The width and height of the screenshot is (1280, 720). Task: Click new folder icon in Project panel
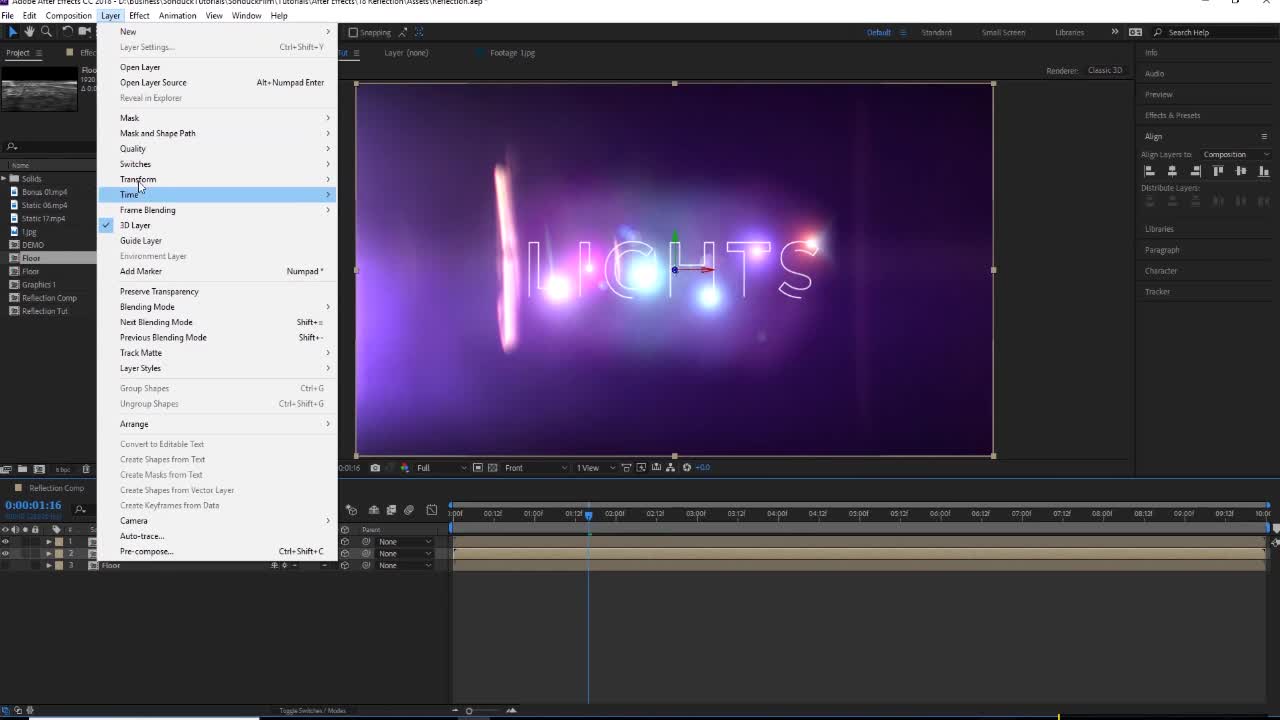coord(23,469)
